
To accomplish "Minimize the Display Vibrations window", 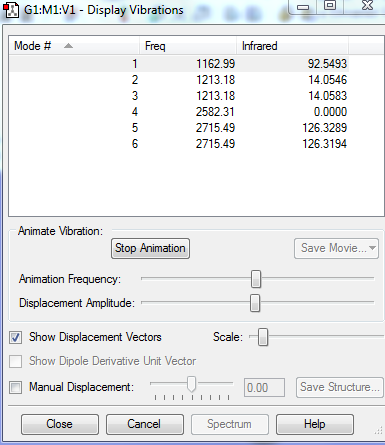I will tap(303, 7).
